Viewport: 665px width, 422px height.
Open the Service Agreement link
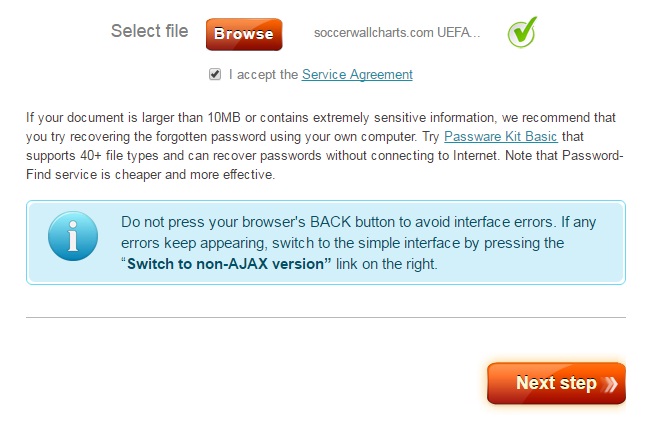click(357, 75)
